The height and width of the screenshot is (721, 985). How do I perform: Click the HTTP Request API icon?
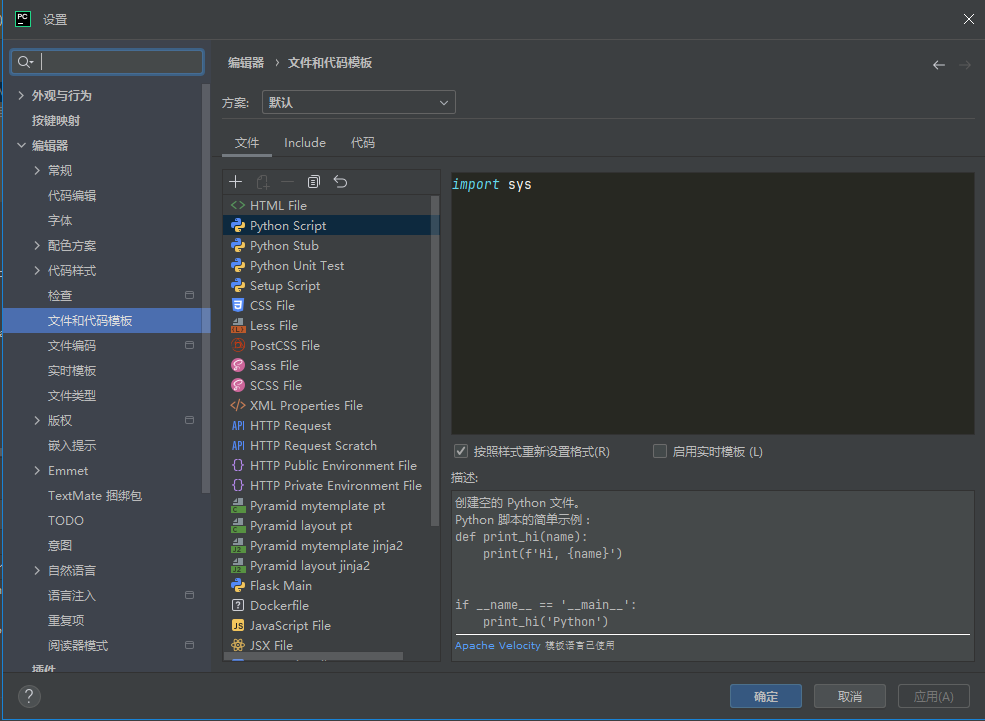(x=237, y=426)
